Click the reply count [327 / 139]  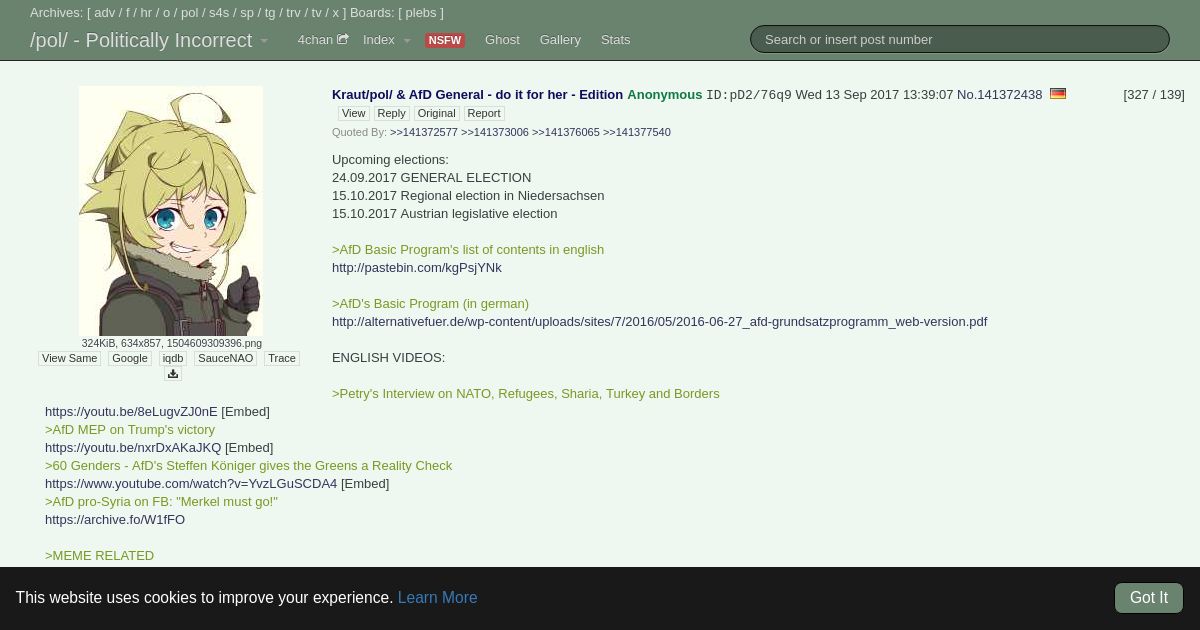pyautogui.click(x=1154, y=94)
